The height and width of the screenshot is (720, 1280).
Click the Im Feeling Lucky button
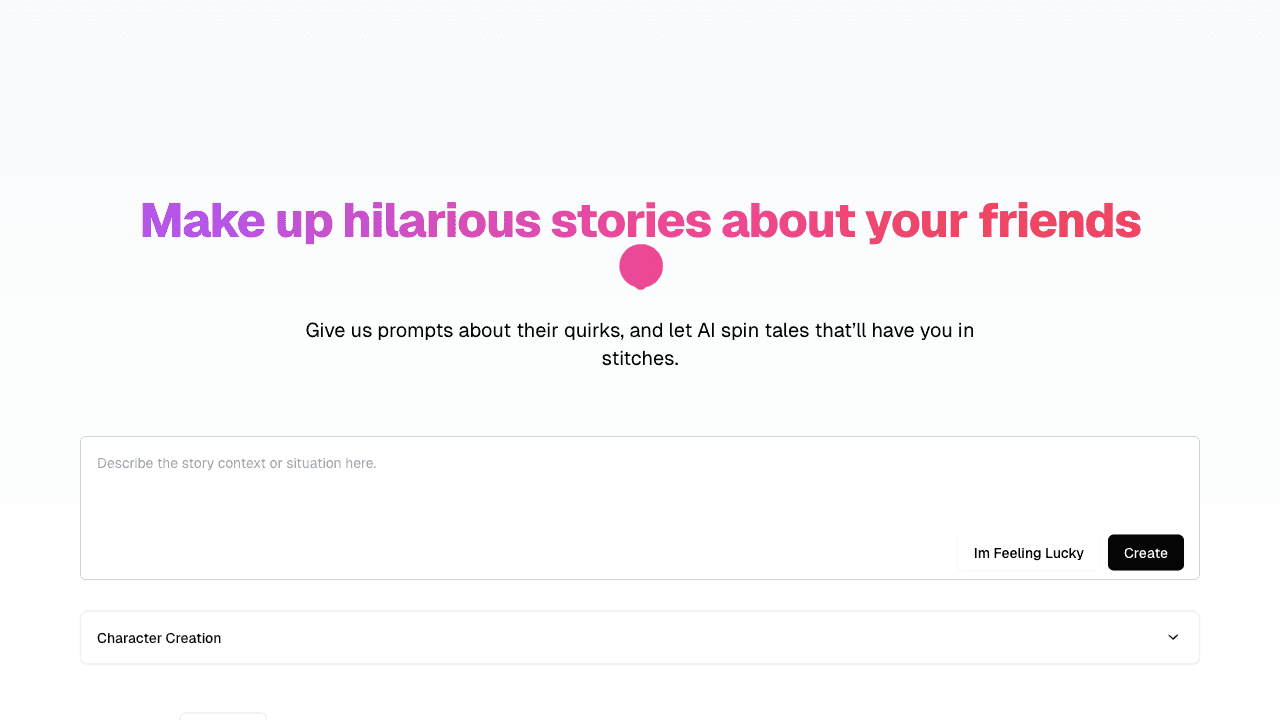[x=1028, y=553]
